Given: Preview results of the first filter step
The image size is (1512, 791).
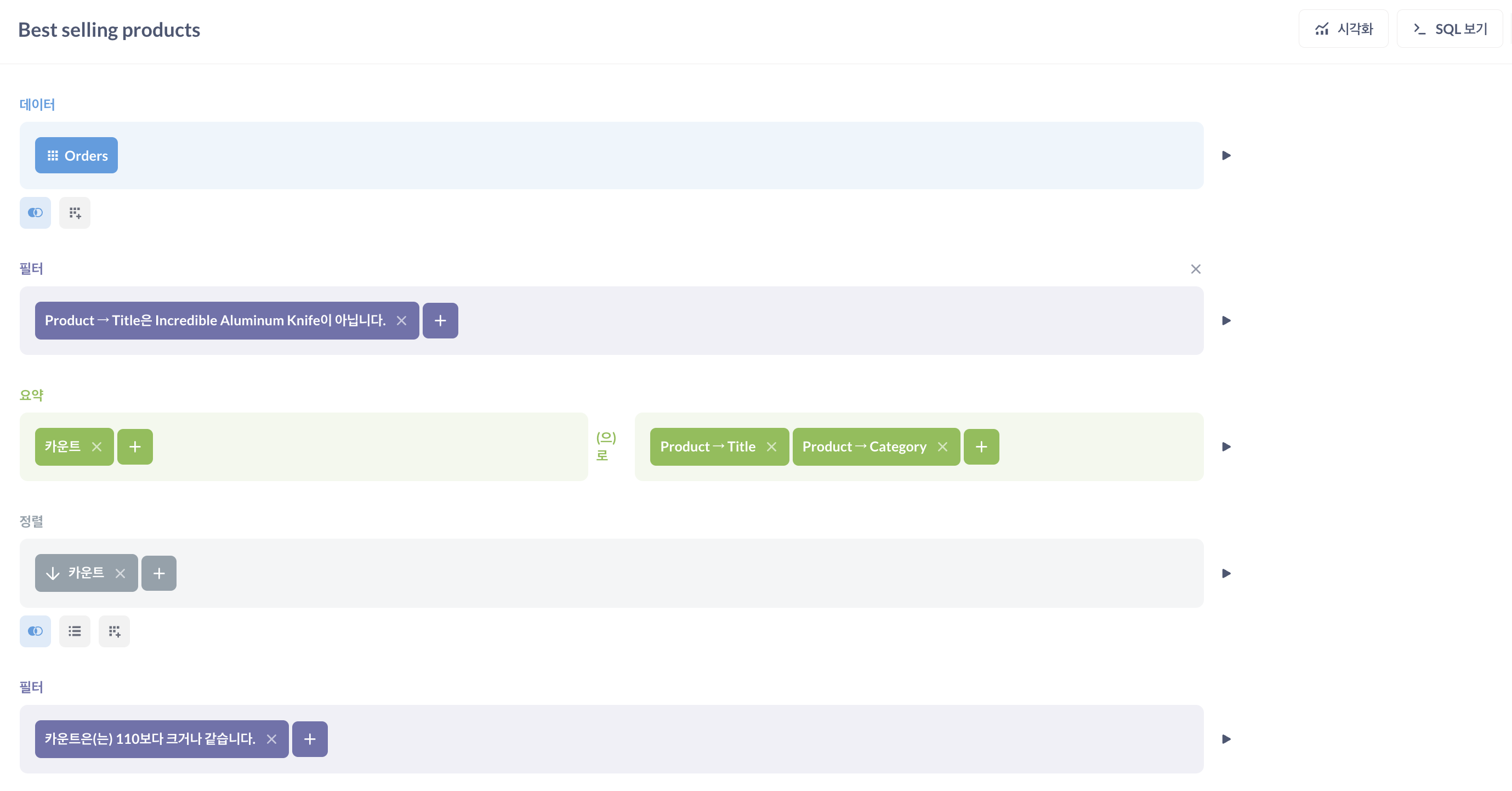Looking at the screenshot, I should 1226,321.
